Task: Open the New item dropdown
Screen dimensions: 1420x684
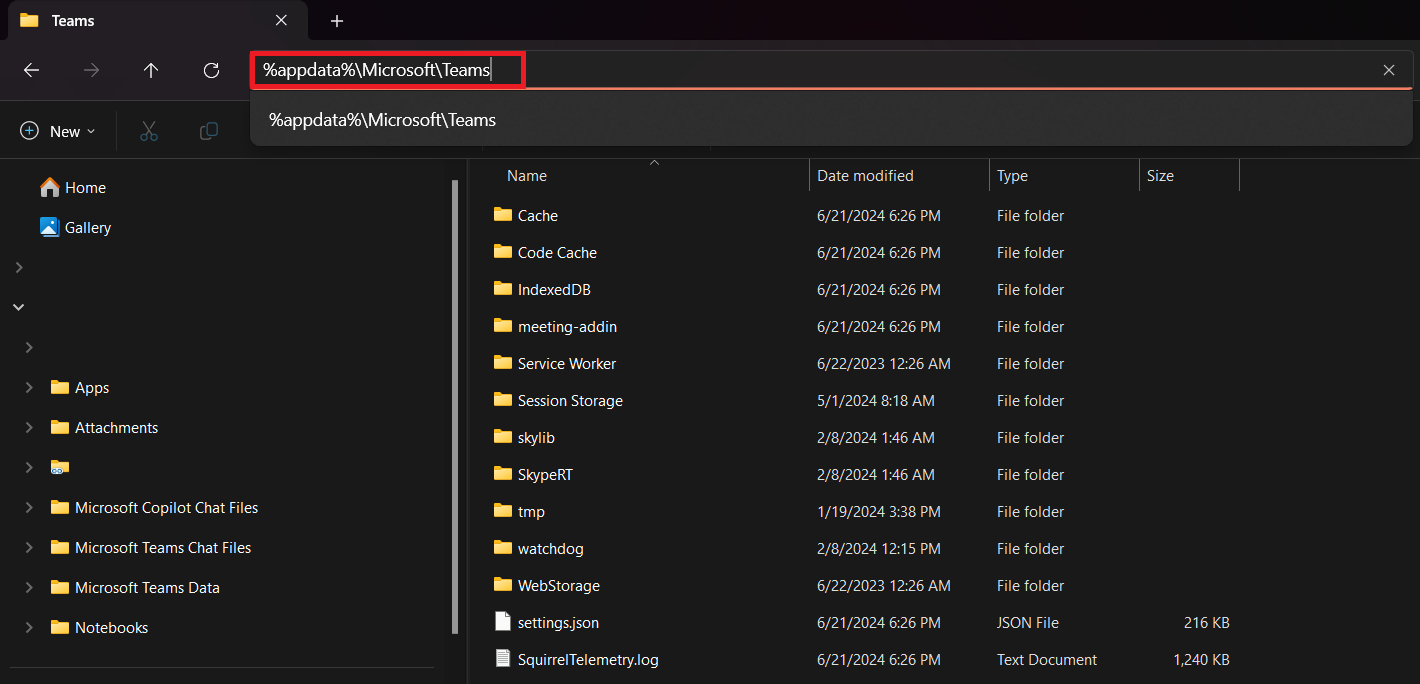Action: click(58, 131)
